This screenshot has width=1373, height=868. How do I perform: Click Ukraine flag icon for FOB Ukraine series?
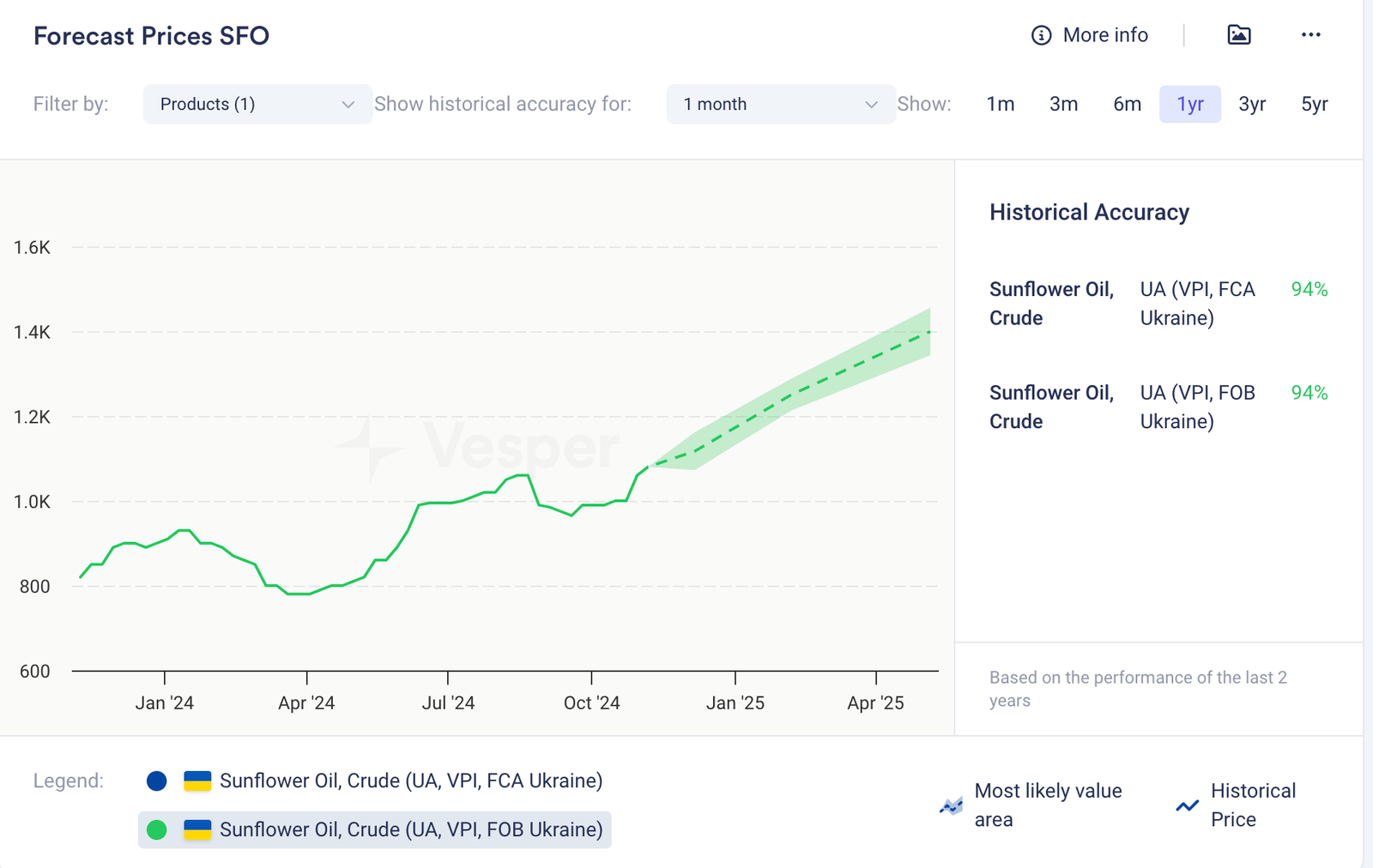click(197, 829)
